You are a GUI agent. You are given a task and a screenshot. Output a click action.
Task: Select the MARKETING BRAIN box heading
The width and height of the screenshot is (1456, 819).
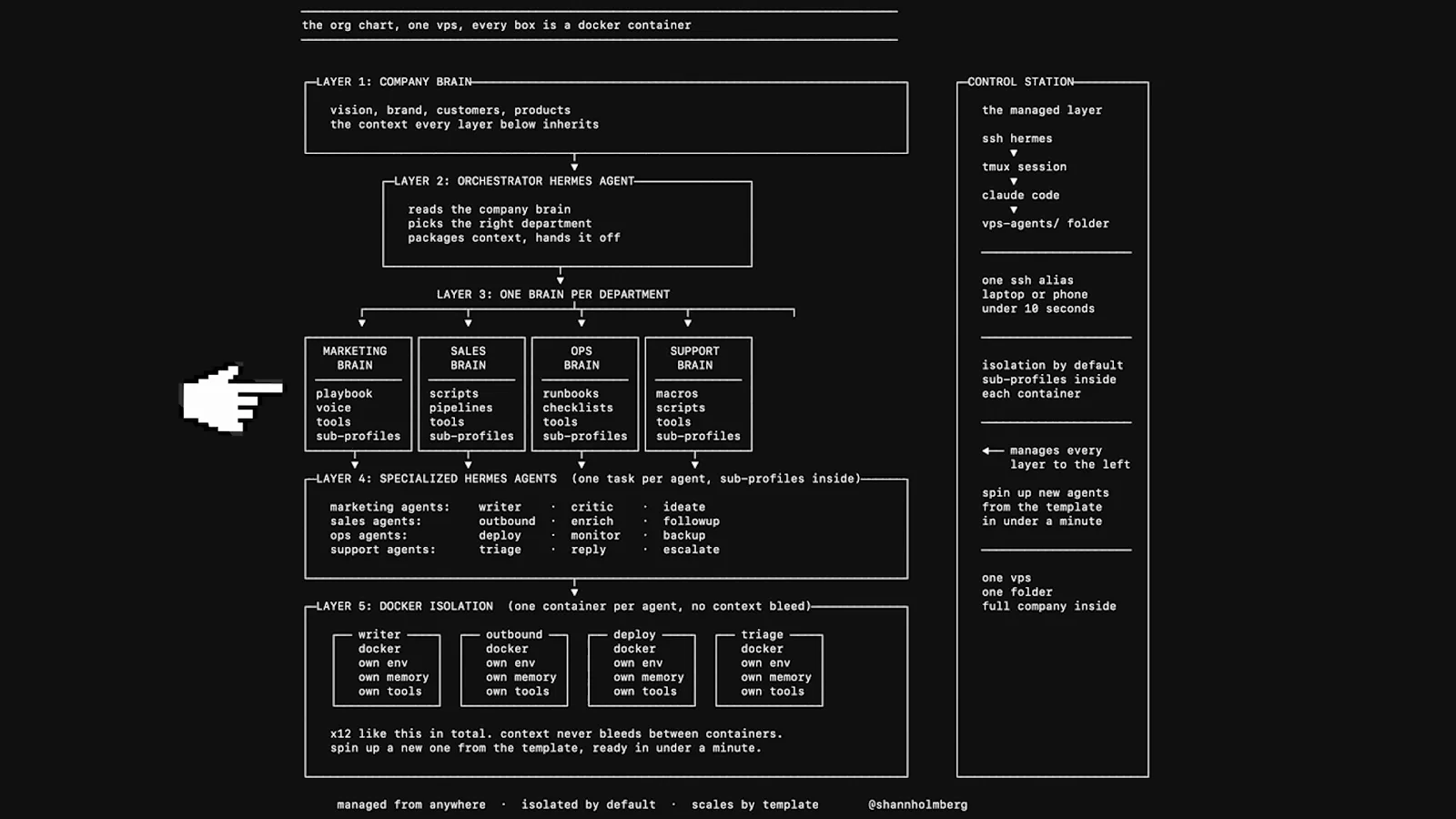pos(355,358)
